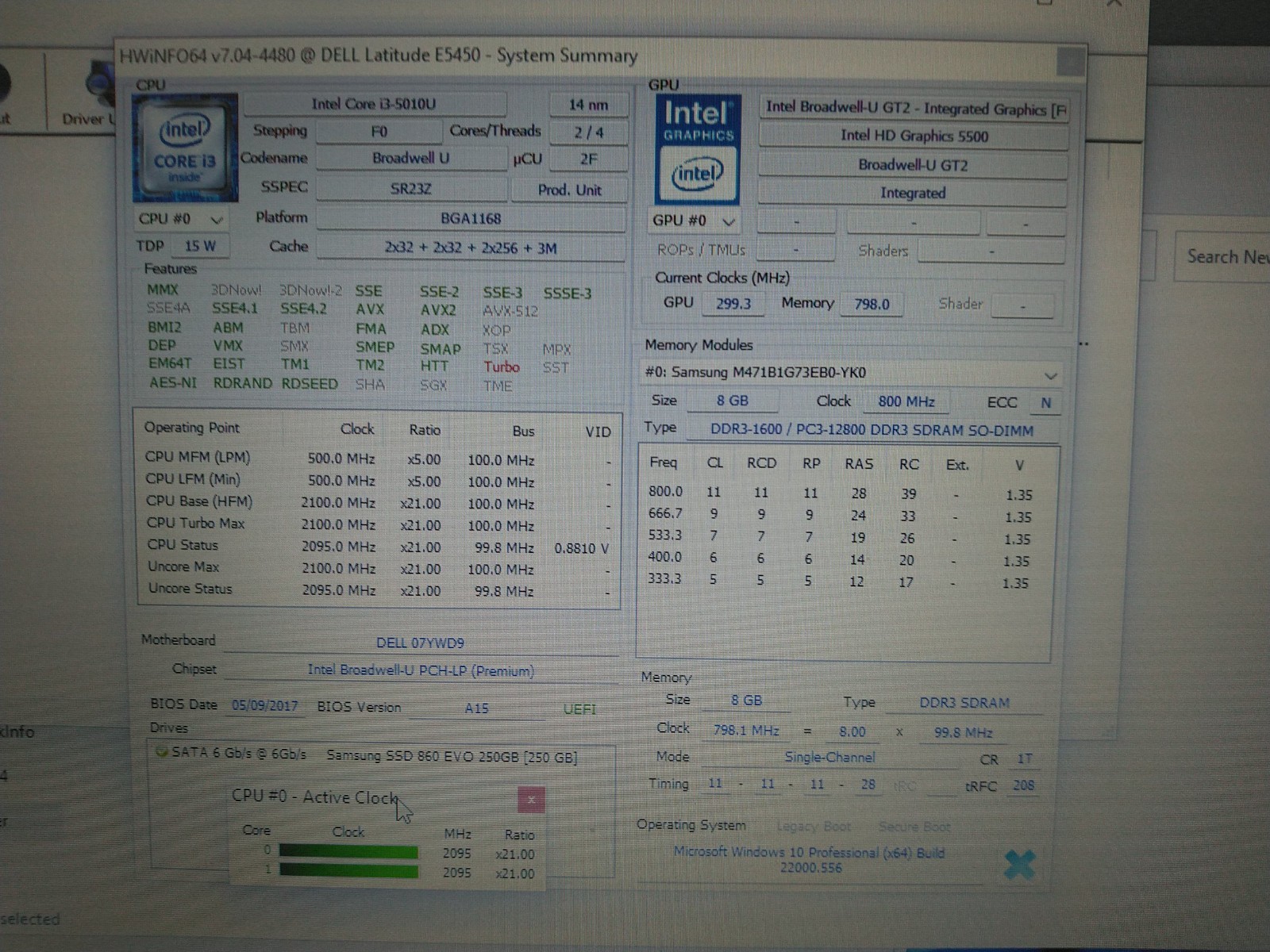
Task: Click the Search field in background window
Action: tap(1222, 257)
